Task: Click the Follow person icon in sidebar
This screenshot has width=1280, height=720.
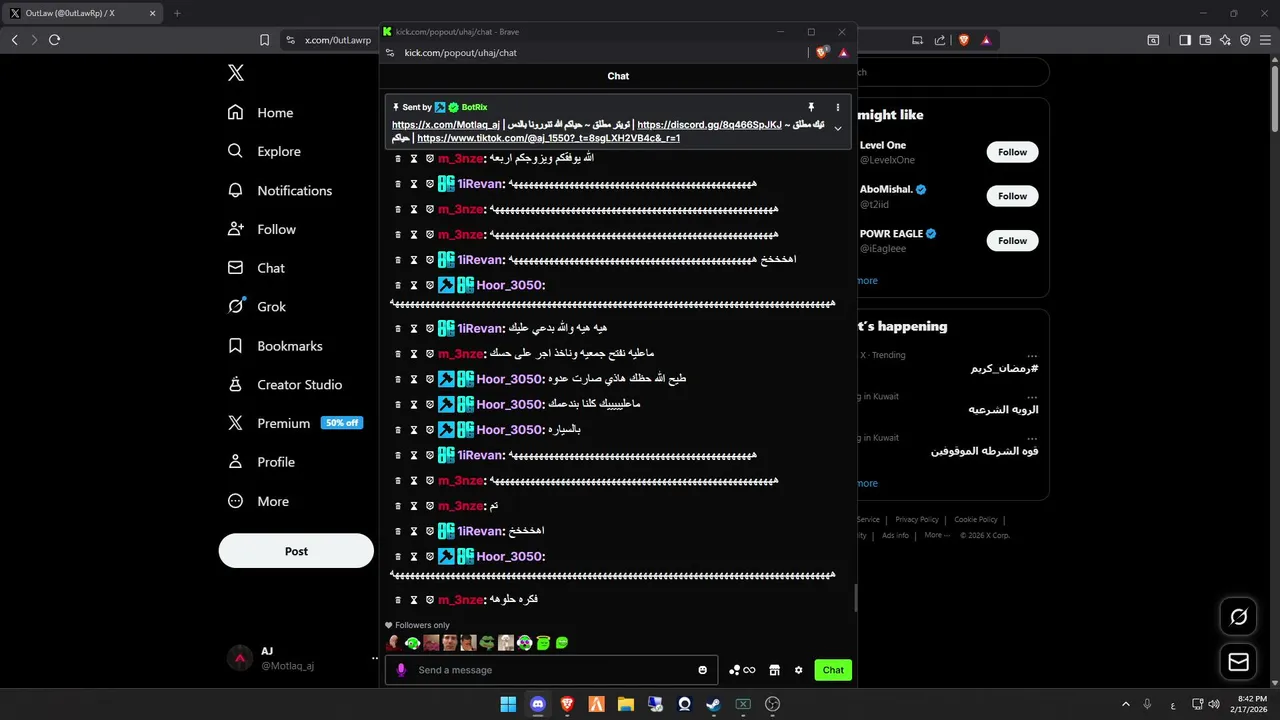Action: [x=236, y=229]
